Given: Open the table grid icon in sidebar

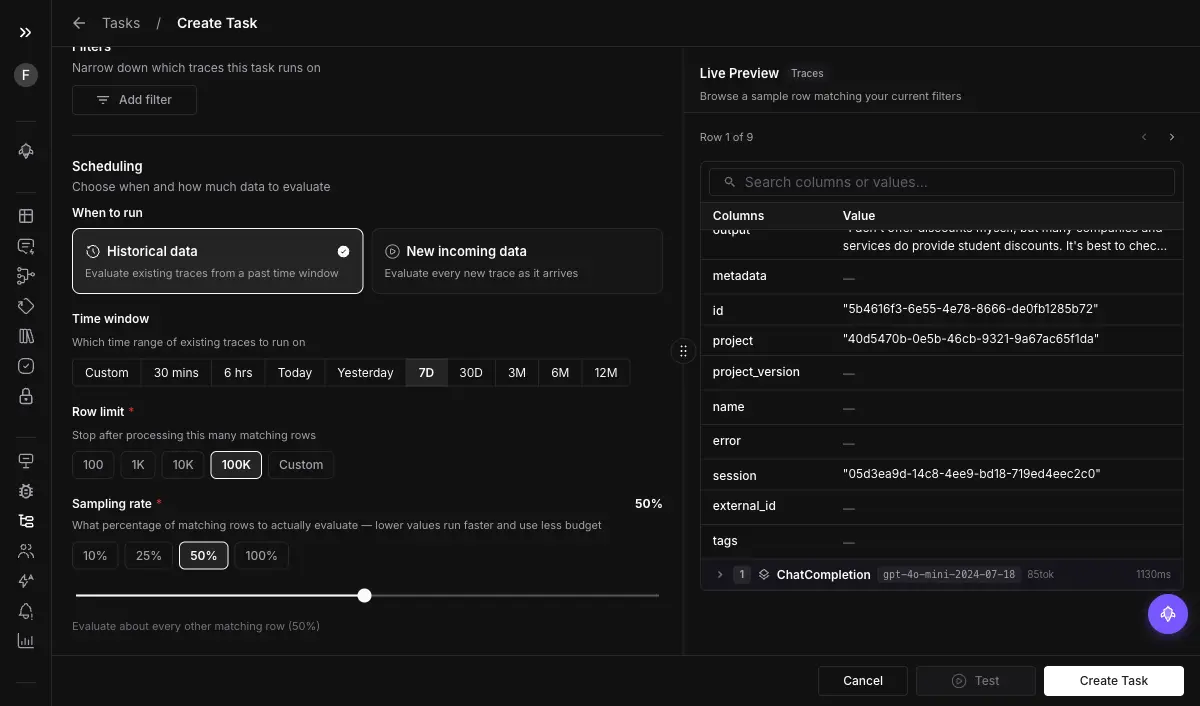Looking at the screenshot, I should pyautogui.click(x=26, y=216).
